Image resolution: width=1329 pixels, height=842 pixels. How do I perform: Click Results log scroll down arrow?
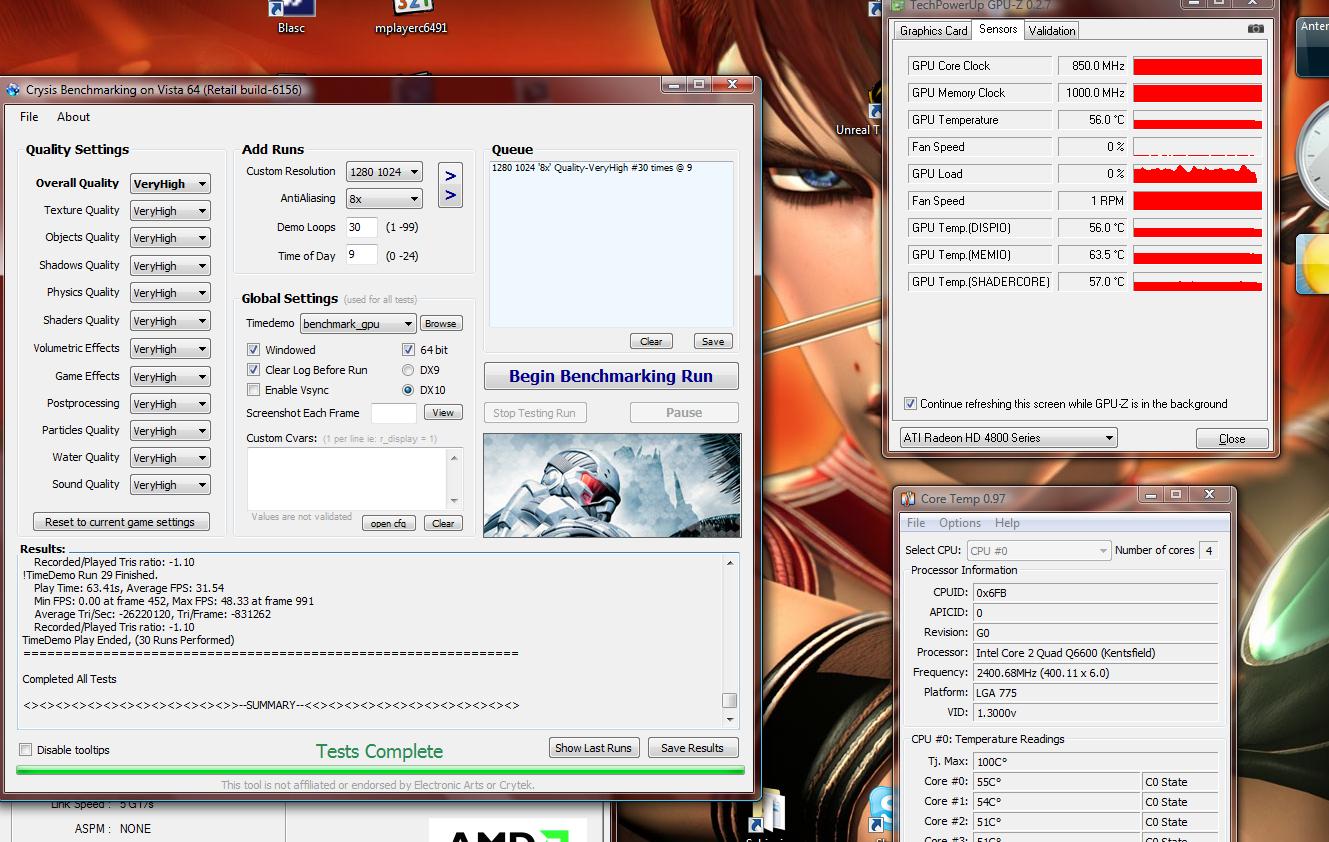click(730, 720)
